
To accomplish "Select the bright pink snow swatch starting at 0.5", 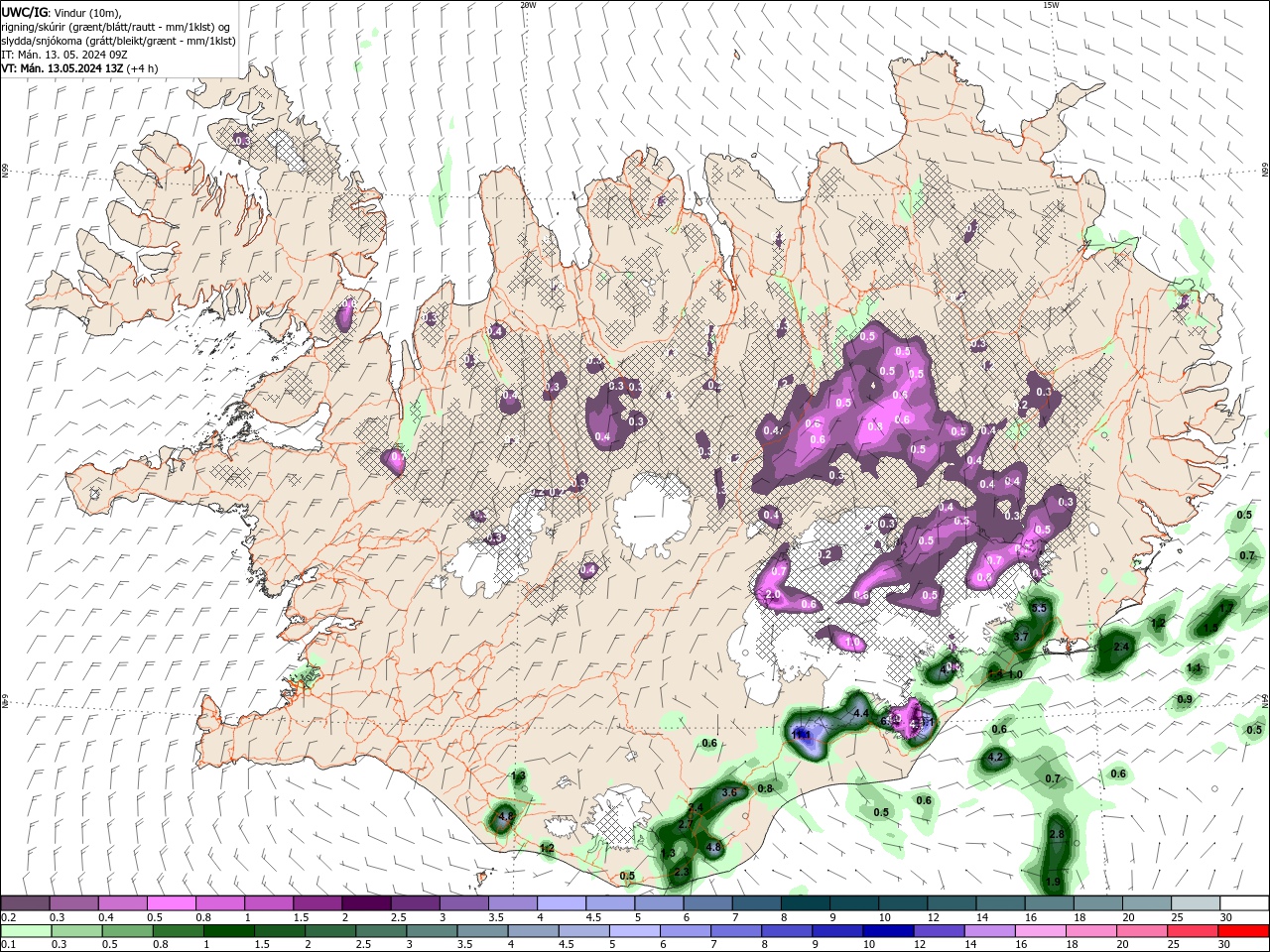I will pos(171,903).
